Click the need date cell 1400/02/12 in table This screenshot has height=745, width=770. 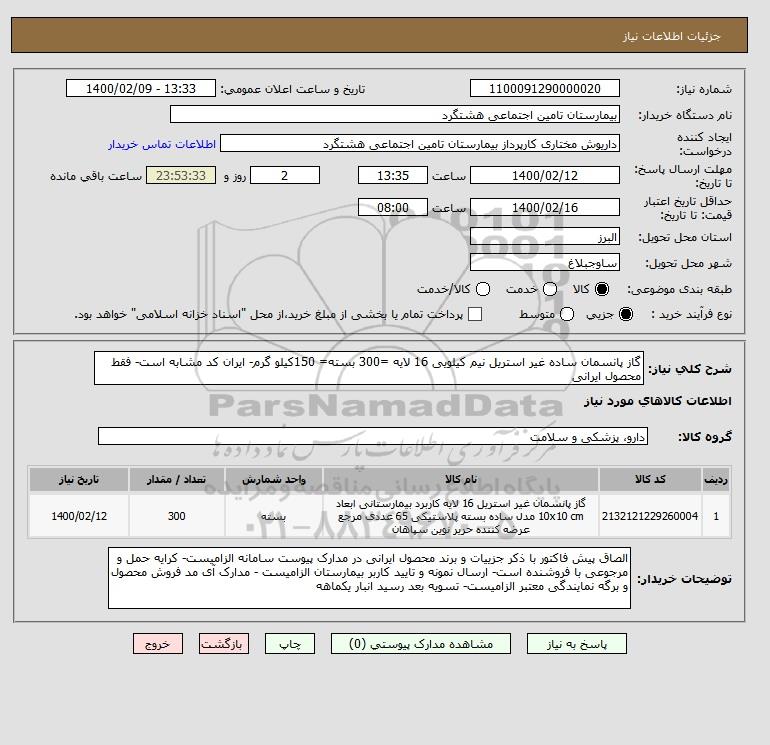[x=79, y=516]
